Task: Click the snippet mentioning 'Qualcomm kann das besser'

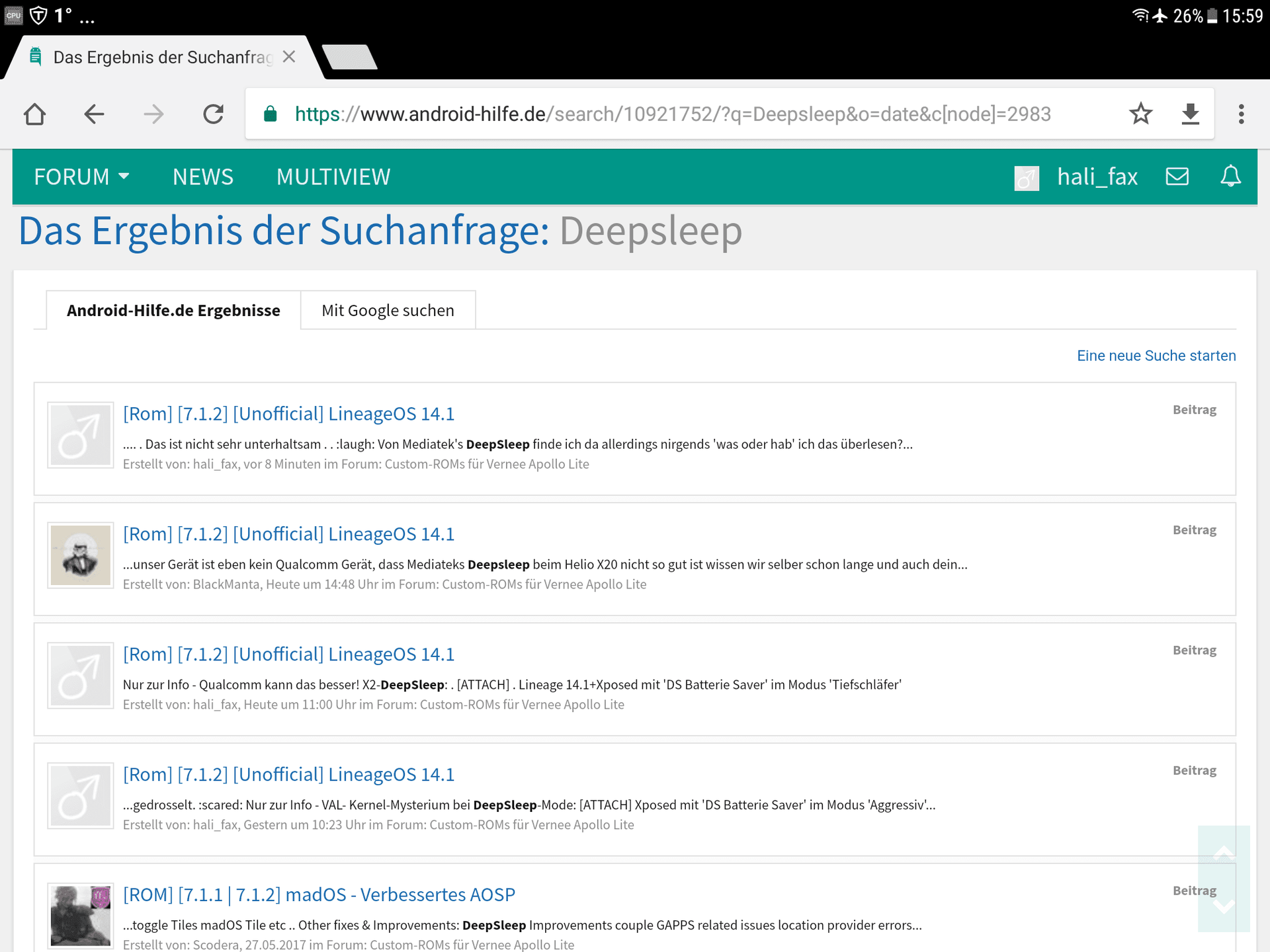Action: click(x=512, y=685)
